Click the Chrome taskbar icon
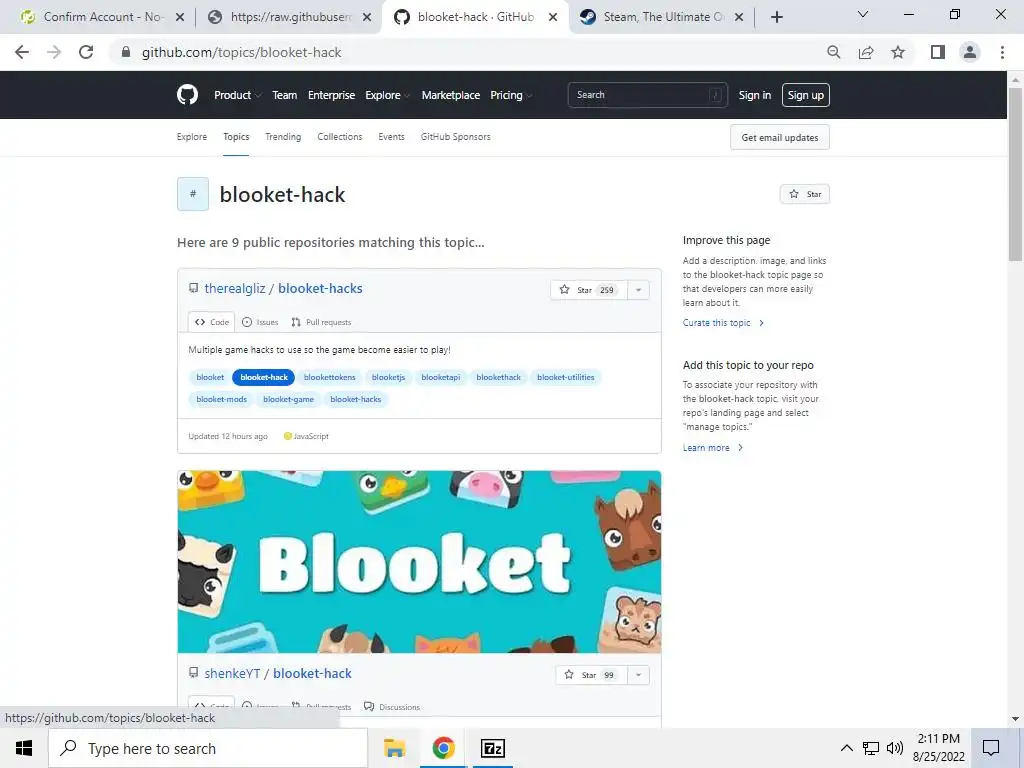Viewport: 1024px width, 768px height. point(443,748)
